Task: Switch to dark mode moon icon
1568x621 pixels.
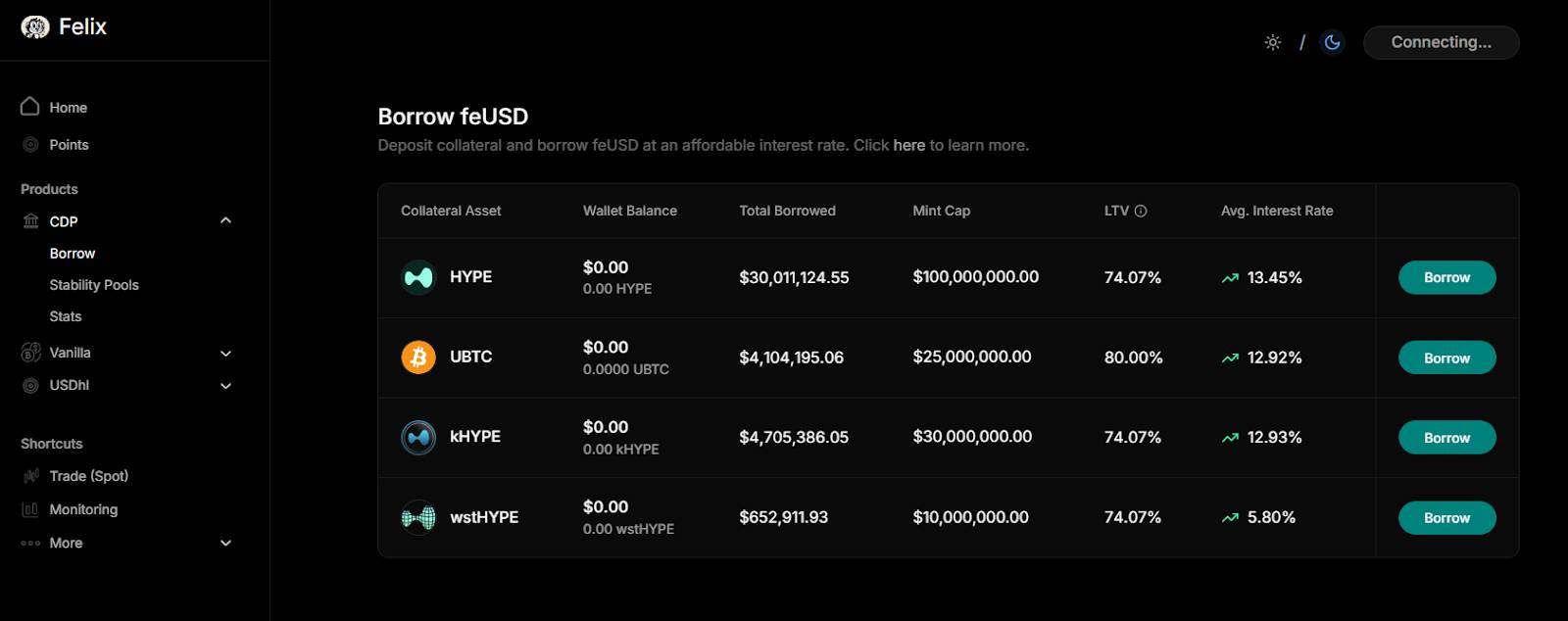Action: point(1332,42)
